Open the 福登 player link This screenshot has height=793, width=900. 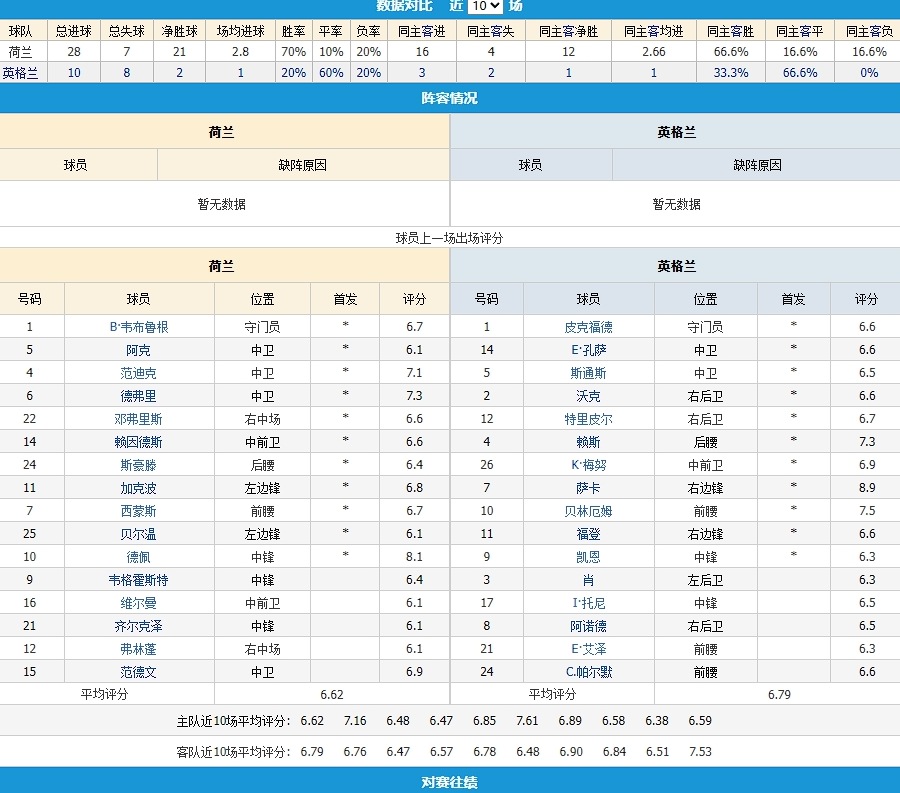[x=588, y=534]
